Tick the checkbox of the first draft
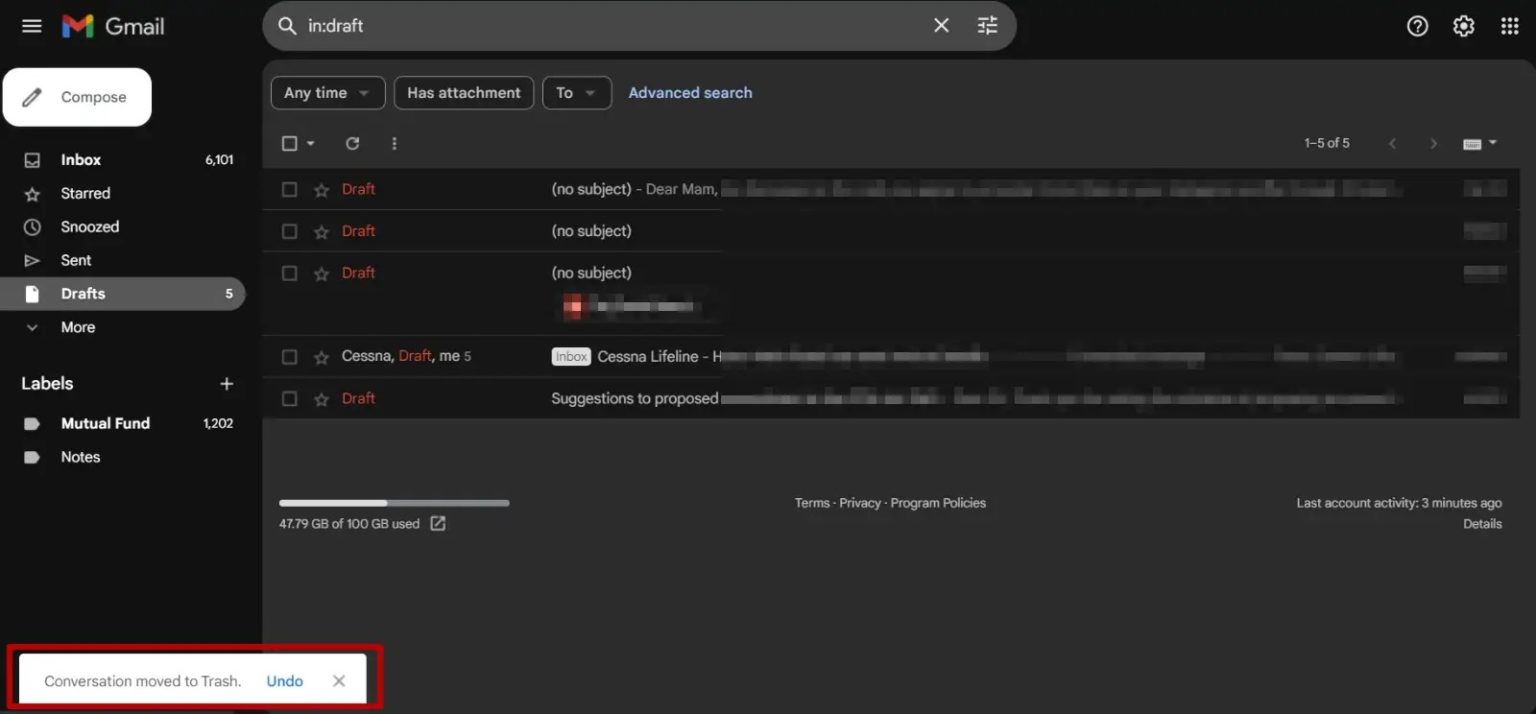This screenshot has height=714, width=1536. pyautogui.click(x=290, y=189)
